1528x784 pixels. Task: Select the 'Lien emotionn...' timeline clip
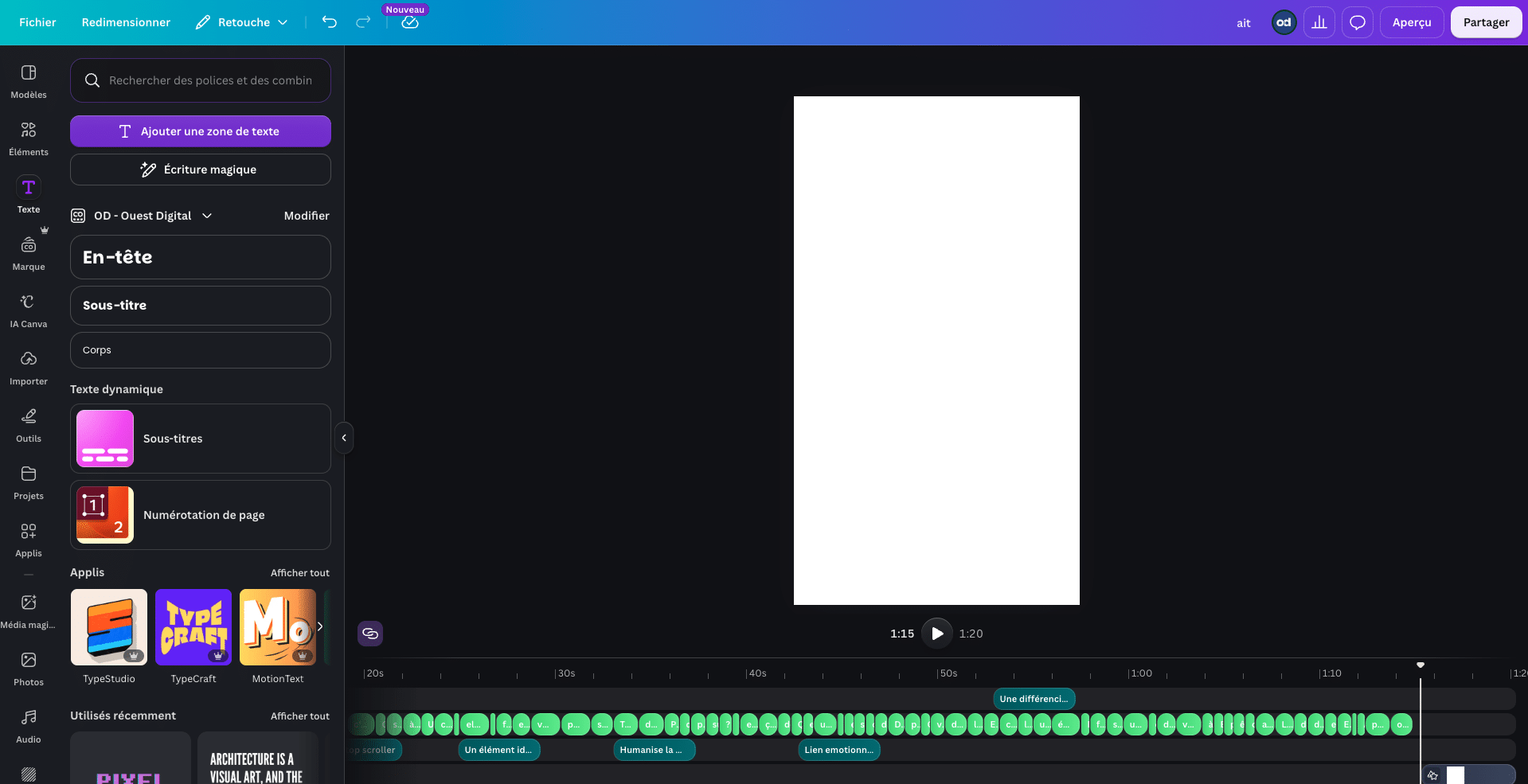coord(839,750)
